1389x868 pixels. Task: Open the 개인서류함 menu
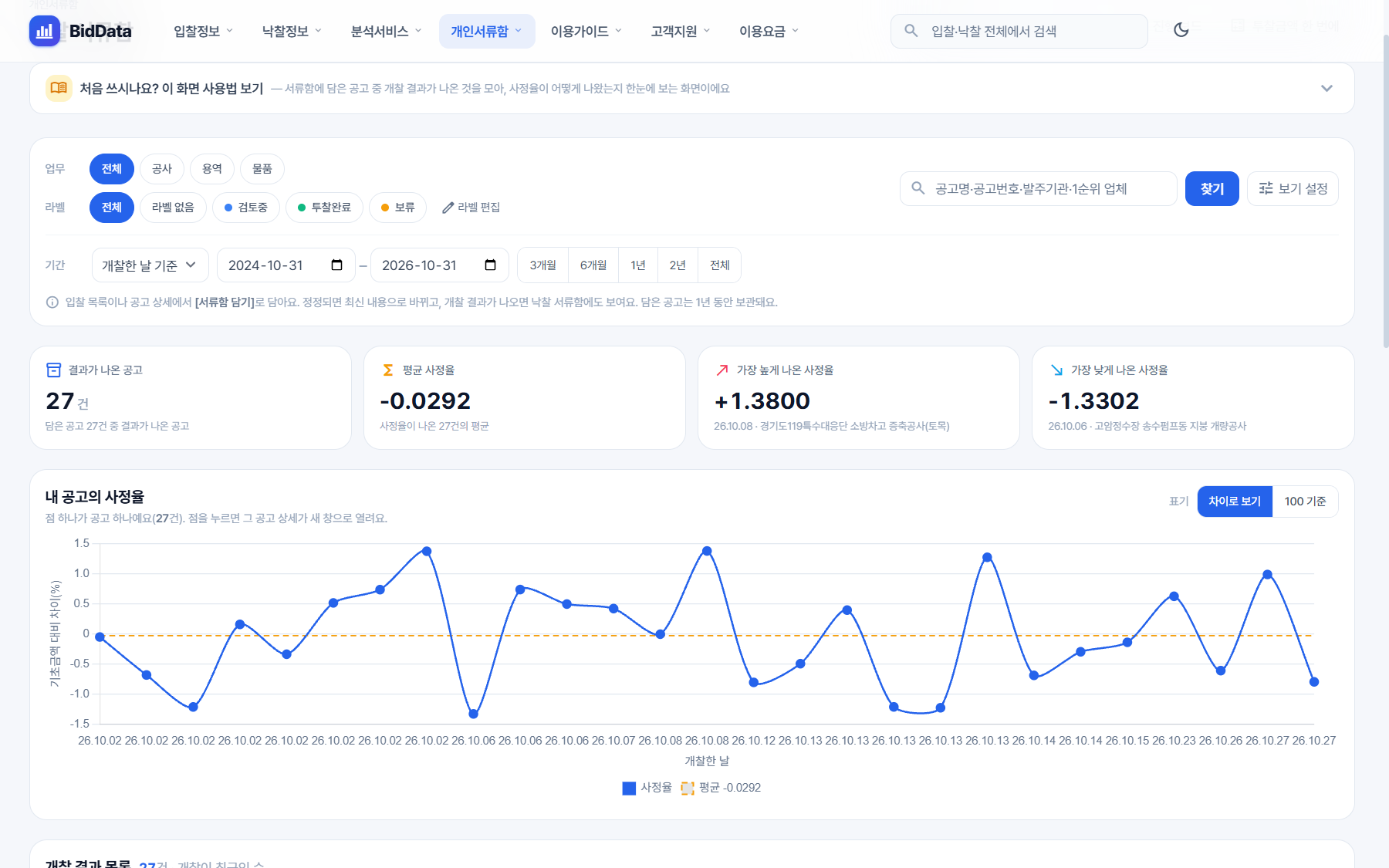coord(487,31)
